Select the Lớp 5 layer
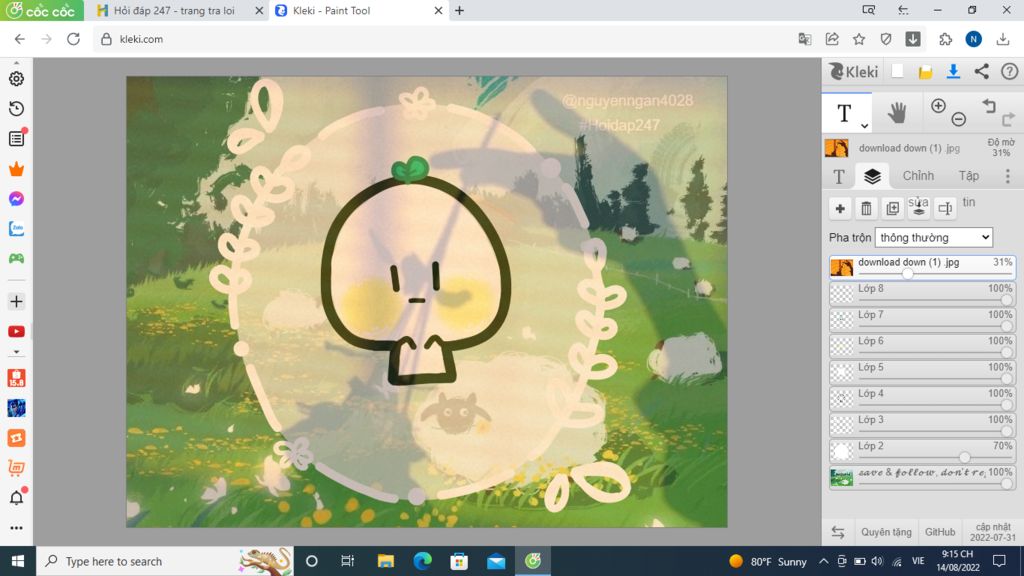 click(922, 372)
